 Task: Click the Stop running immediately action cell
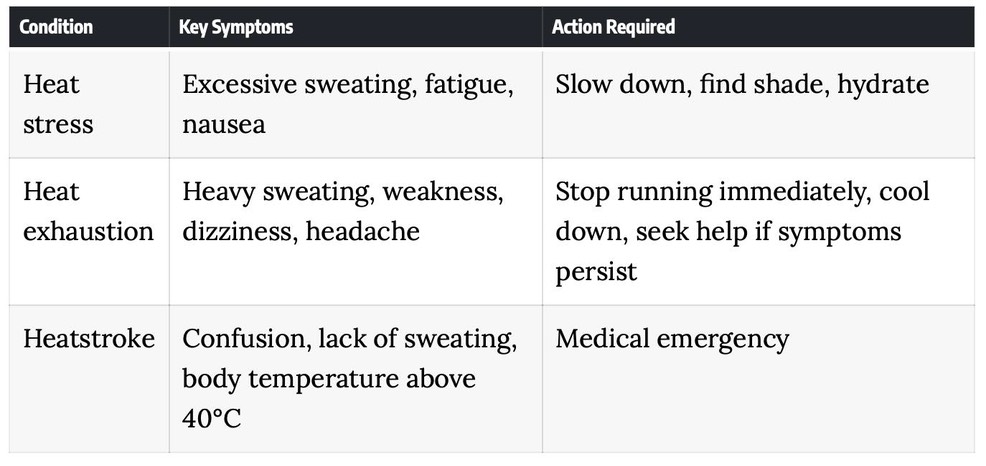[758, 231]
